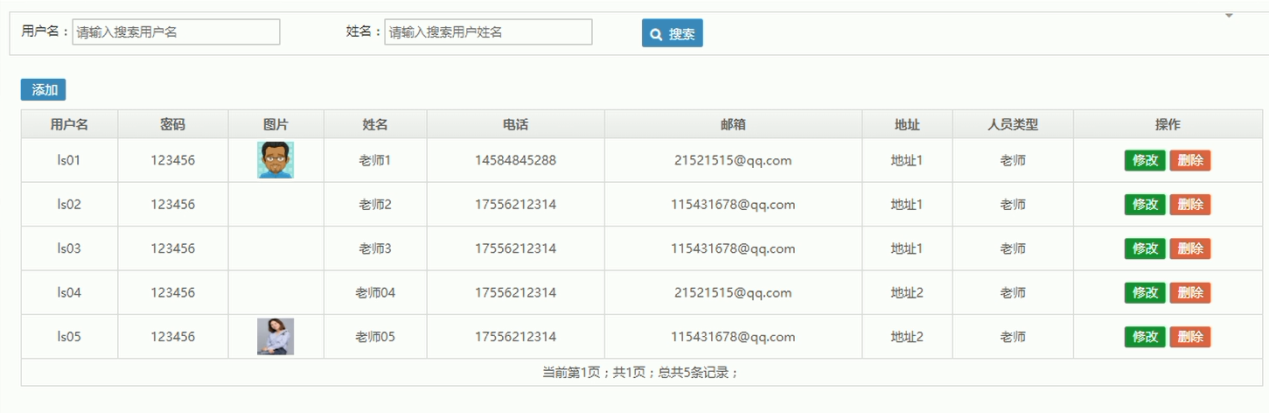Screen dimensions: 1269x413
Task: Click 修改 for user ls03
Action: (1145, 248)
